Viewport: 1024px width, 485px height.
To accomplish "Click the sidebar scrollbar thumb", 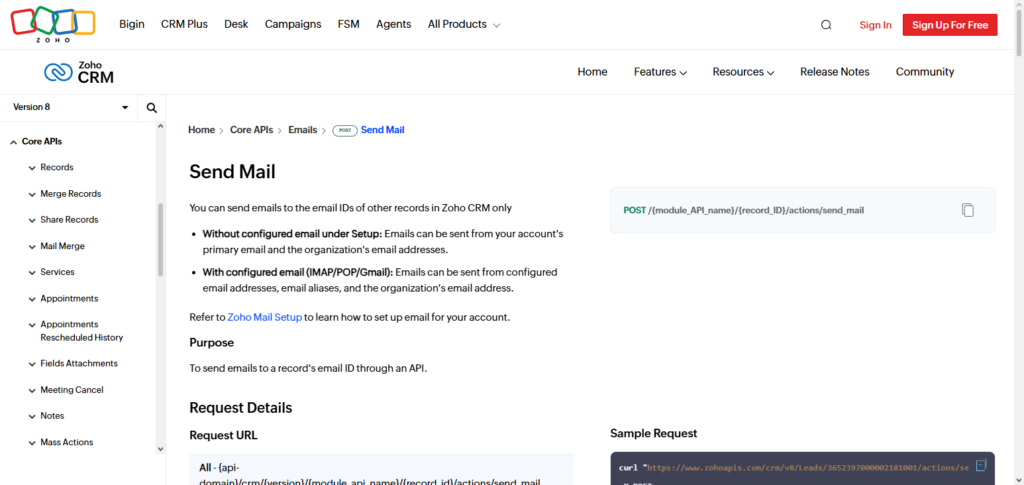I will click(x=161, y=240).
